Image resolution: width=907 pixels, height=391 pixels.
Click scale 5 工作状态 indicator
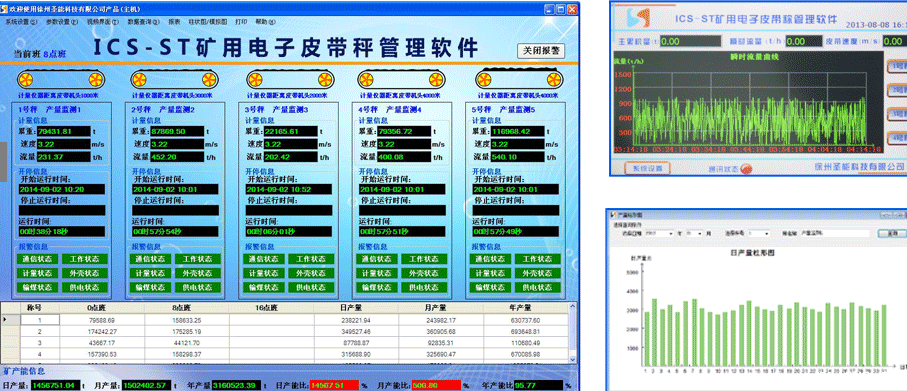click(539, 259)
